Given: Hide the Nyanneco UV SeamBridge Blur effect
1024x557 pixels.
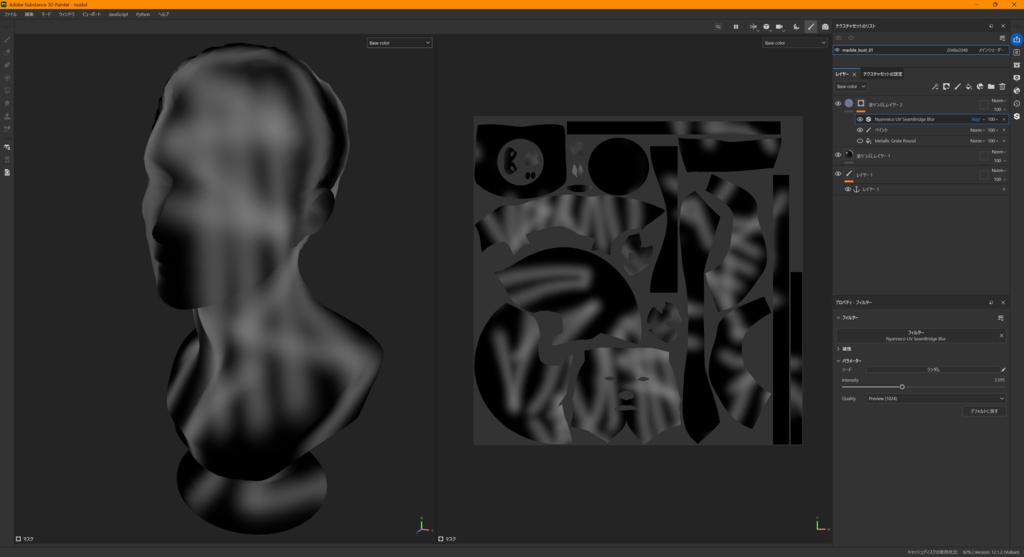Looking at the screenshot, I should [859, 119].
